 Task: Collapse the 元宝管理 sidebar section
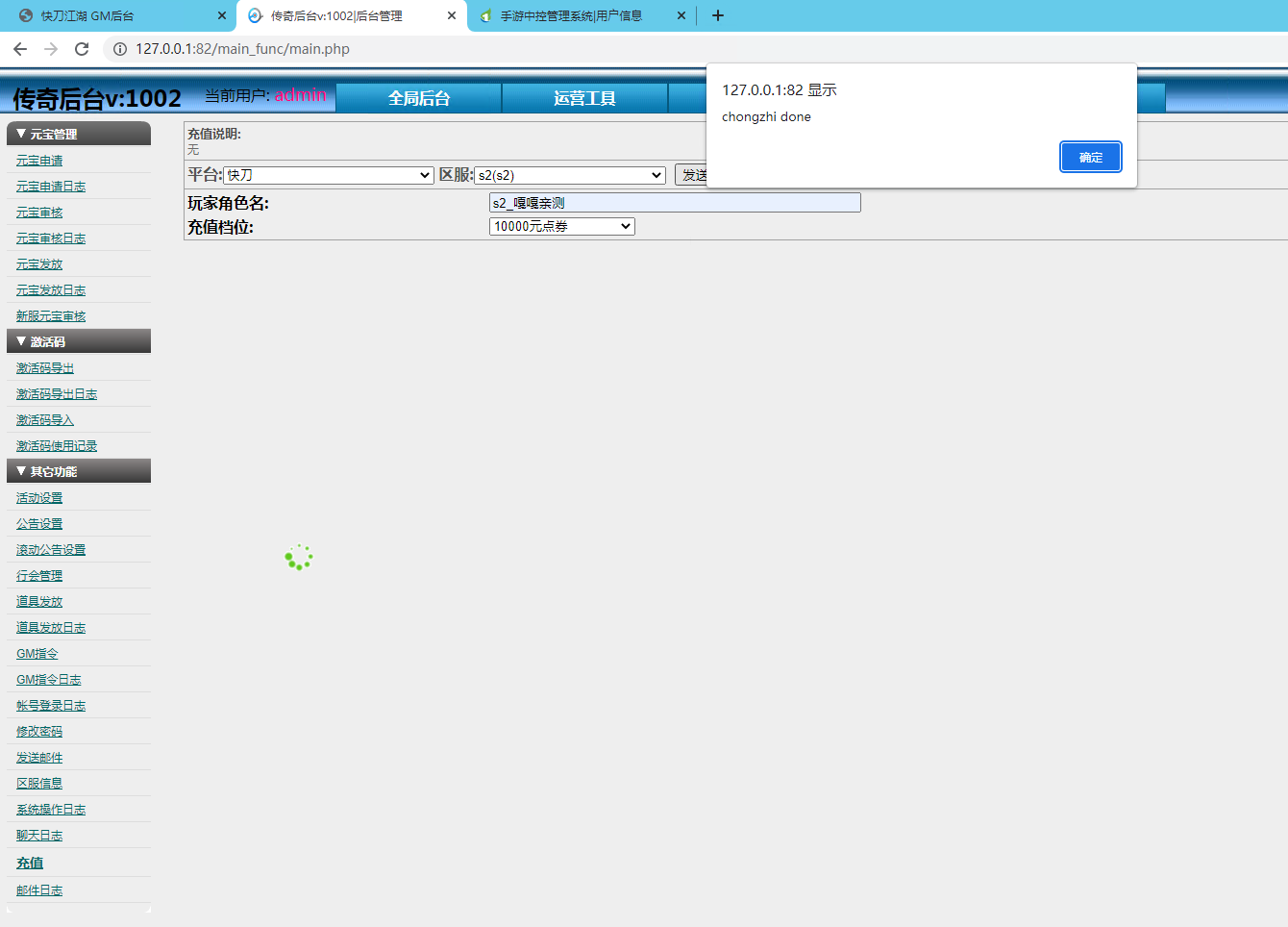(79, 134)
